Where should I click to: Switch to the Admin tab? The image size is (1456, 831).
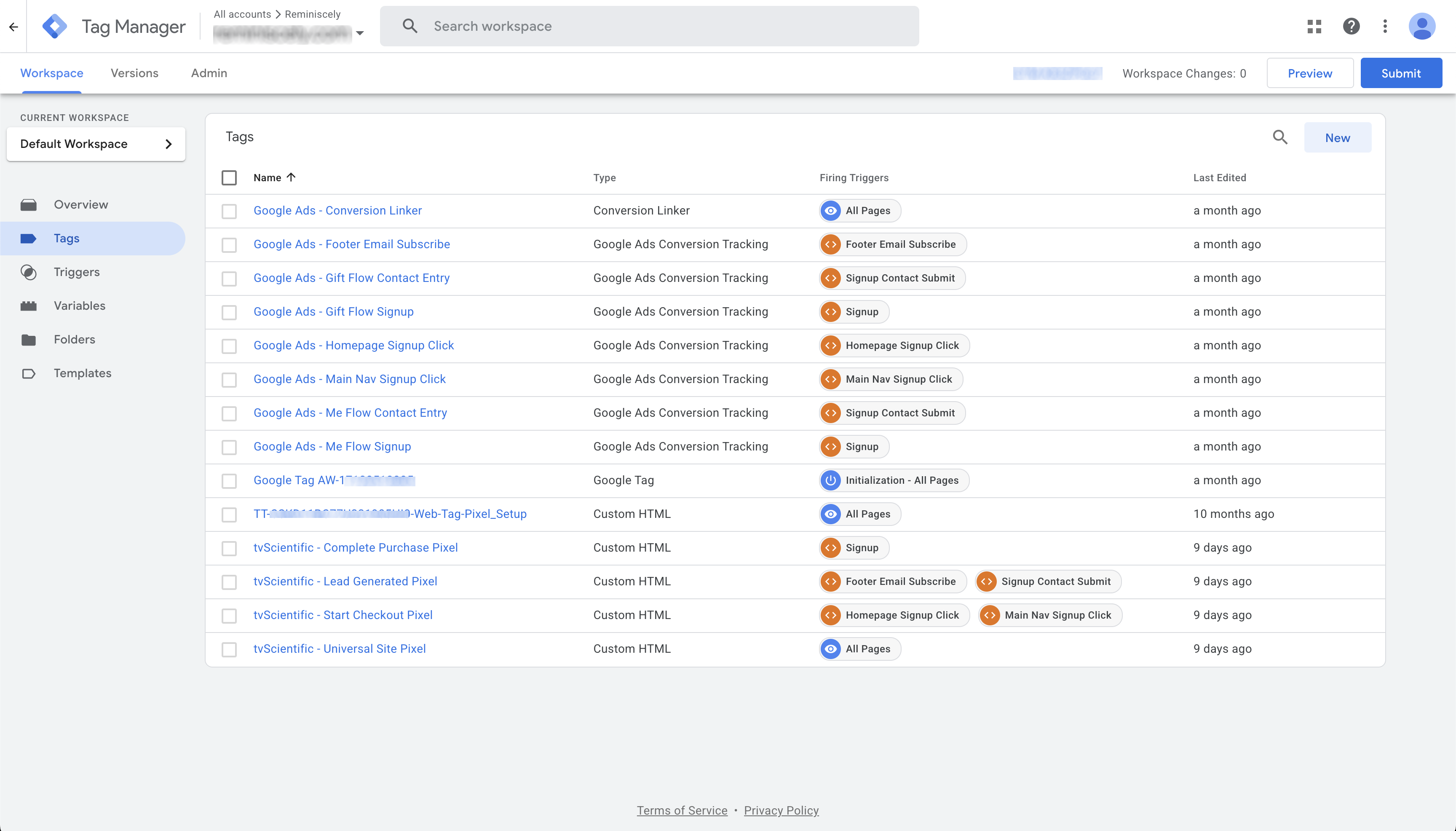[x=209, y=73]
